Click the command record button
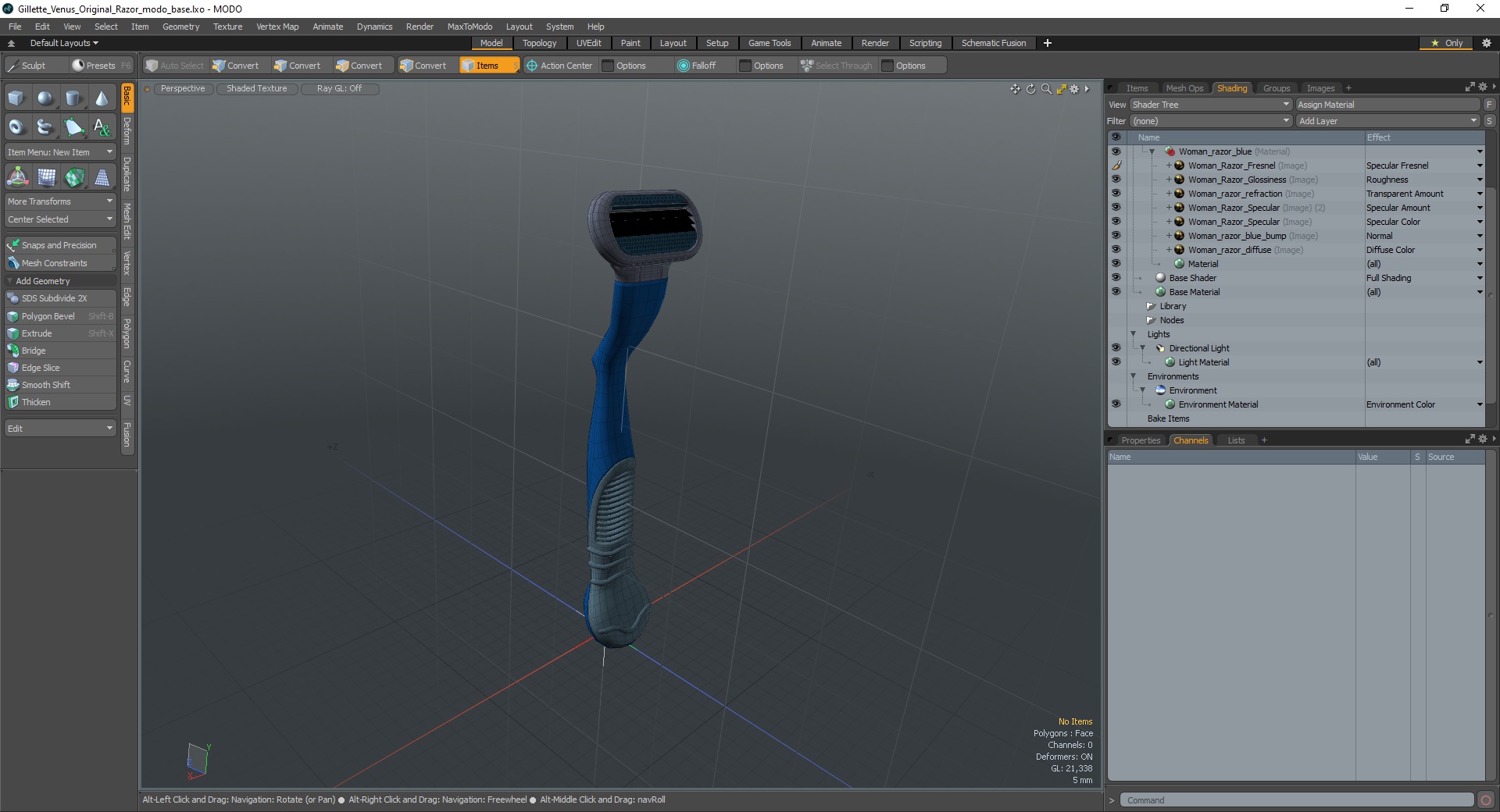1500x812 pixels. click(x=1486, y=800)
